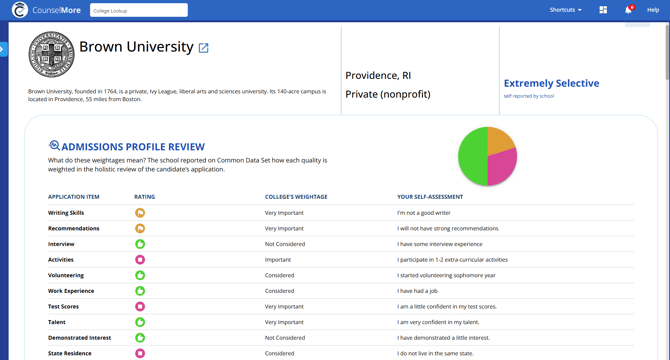
Task: Click the green pie chart slice
Action: pos(472,156)
